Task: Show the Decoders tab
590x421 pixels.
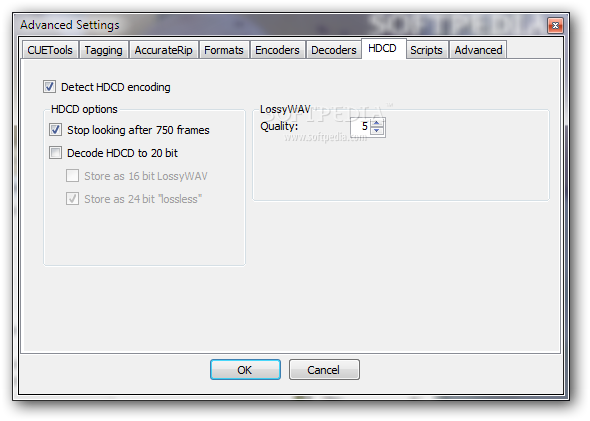Action: click(334, 50)
